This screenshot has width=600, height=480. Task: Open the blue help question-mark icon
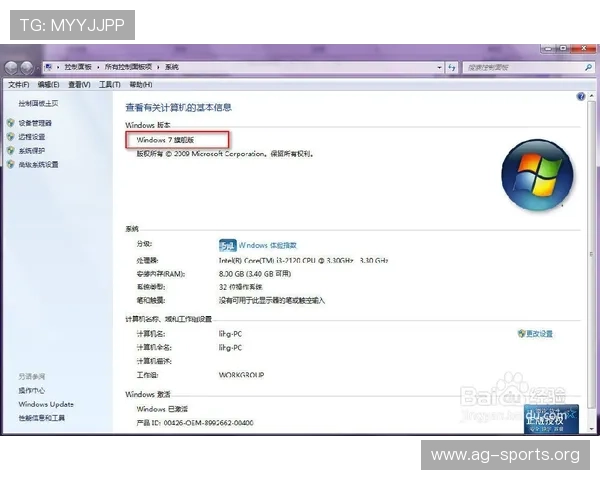click(581, 96)
